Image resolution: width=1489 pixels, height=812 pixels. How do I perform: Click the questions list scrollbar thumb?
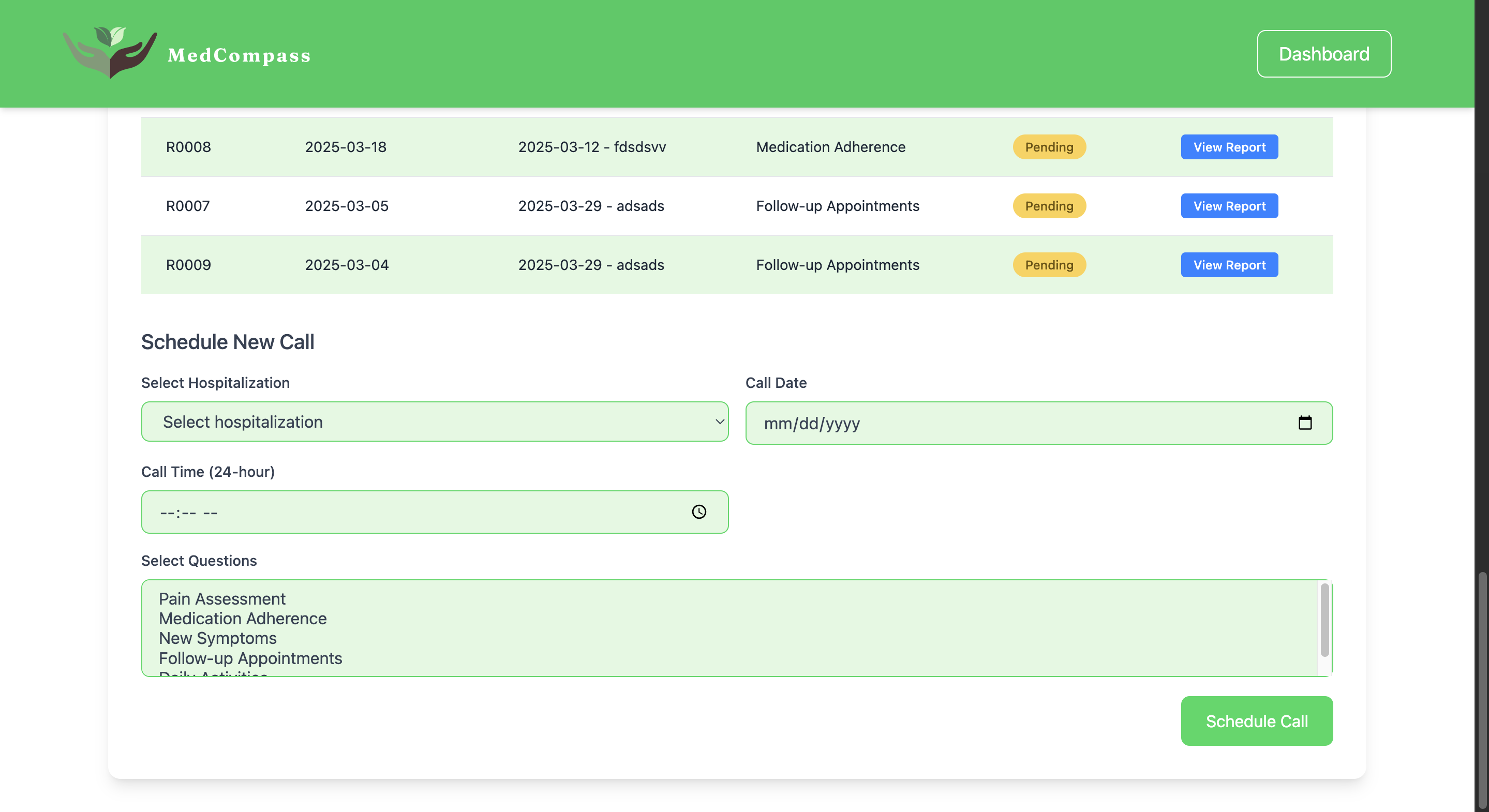[1324, 620]
